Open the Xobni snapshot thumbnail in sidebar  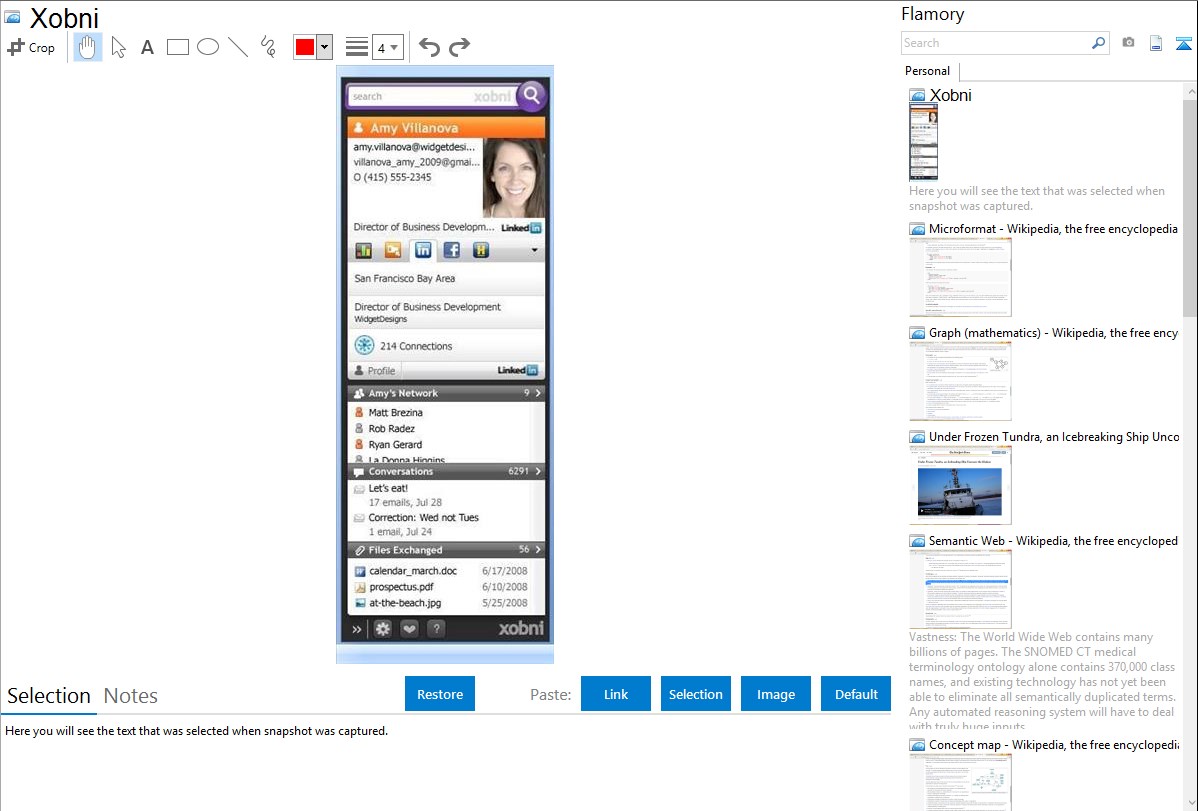923,142
